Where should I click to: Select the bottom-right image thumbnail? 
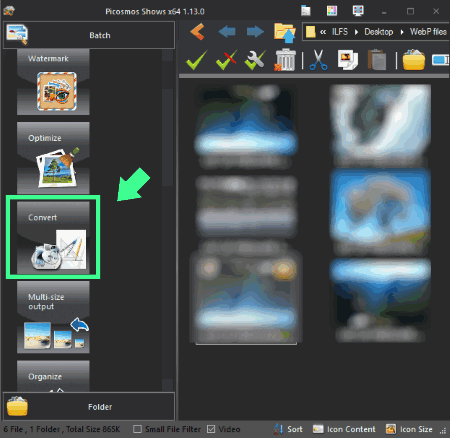point(380,299)
